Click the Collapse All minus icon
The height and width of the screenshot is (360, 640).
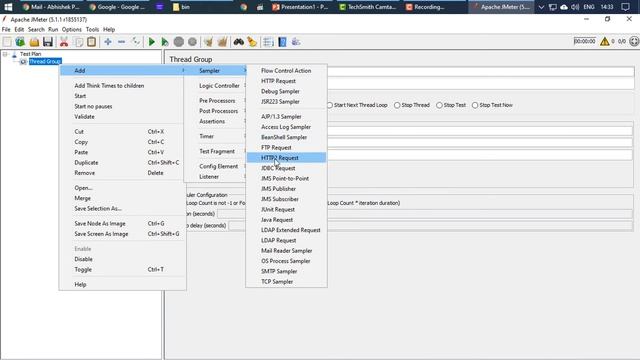tap(122, 42)
